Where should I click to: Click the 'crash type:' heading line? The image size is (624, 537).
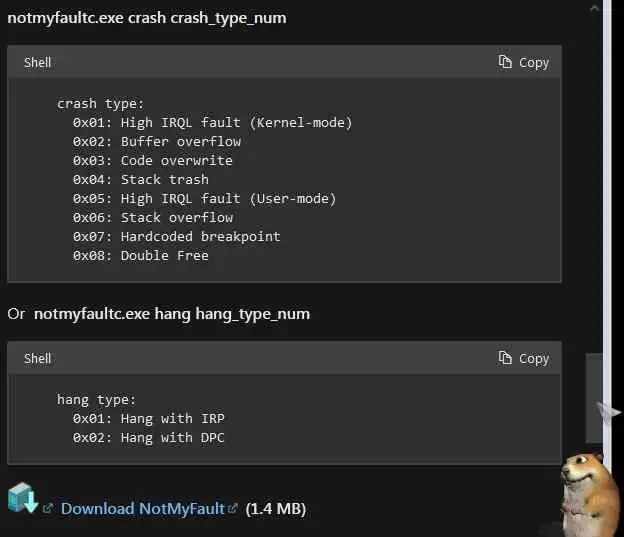pyautogui.click(x=100, y=104)
